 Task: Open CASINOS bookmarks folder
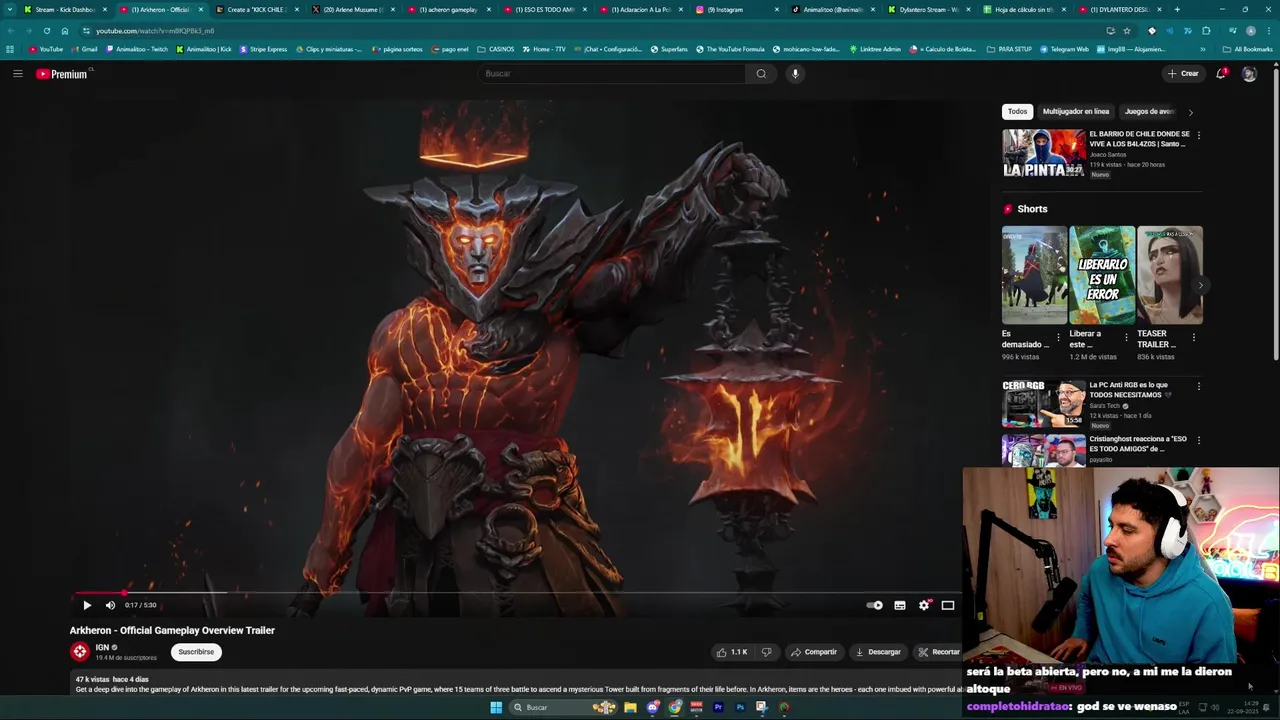(x=496, y=49)
